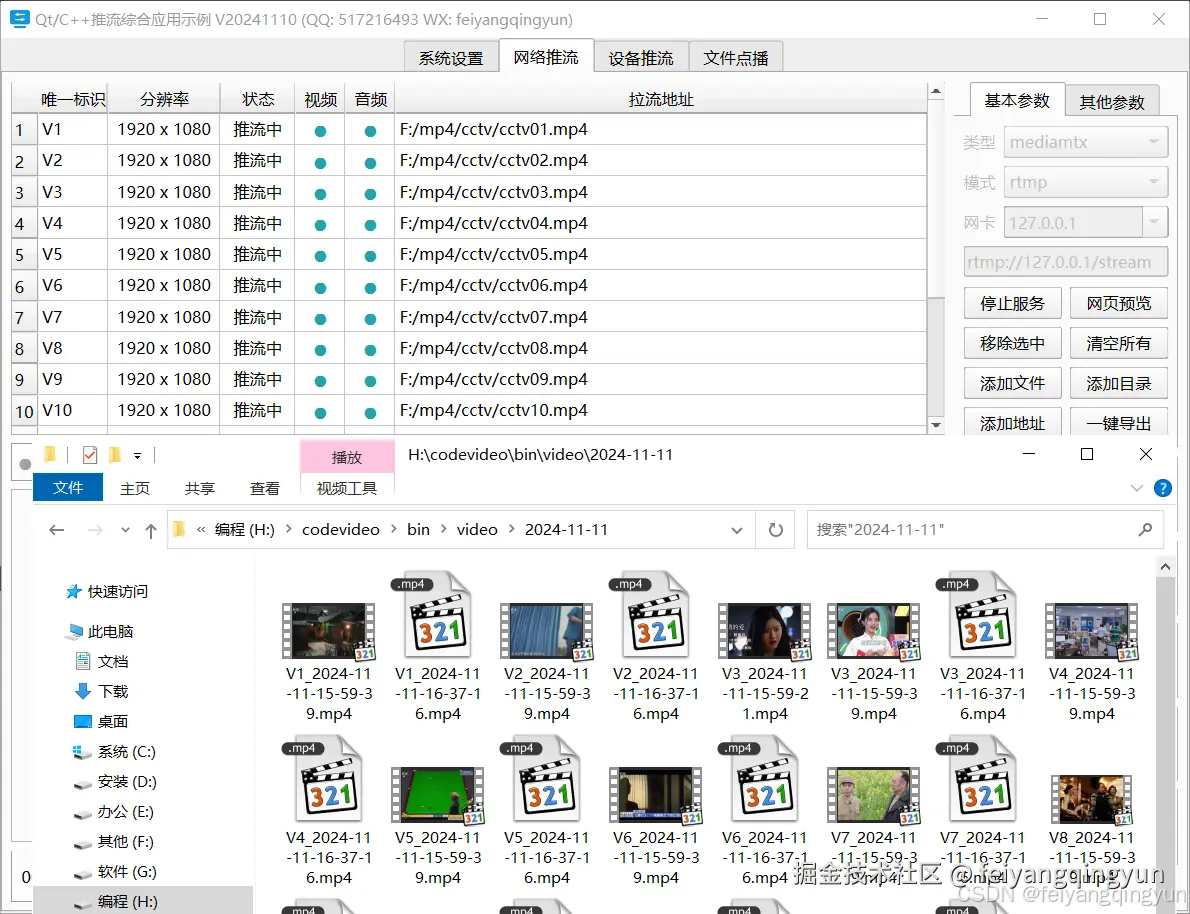This screenshot has height=914, width=1190.
Task: Click the 一键导出 export button
Action: click(x=1118, y=422)
